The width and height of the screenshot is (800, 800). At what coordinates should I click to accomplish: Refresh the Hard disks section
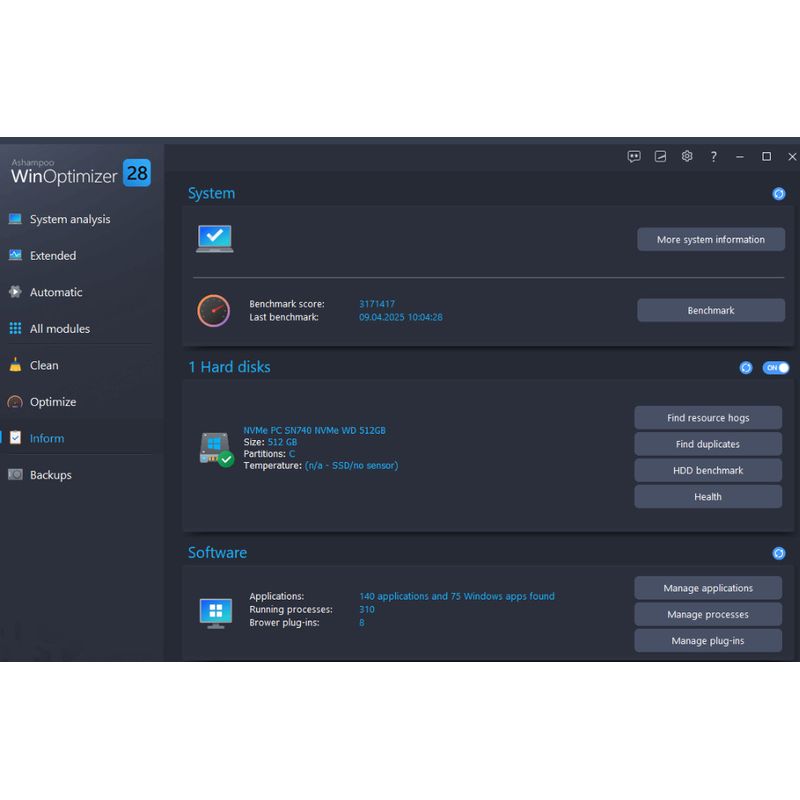click(x=746, y=368)
